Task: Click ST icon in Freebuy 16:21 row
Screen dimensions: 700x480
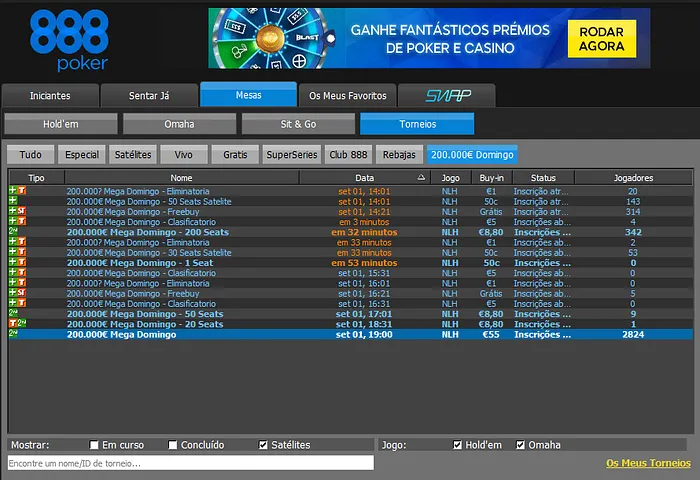Action: (21, 293)
